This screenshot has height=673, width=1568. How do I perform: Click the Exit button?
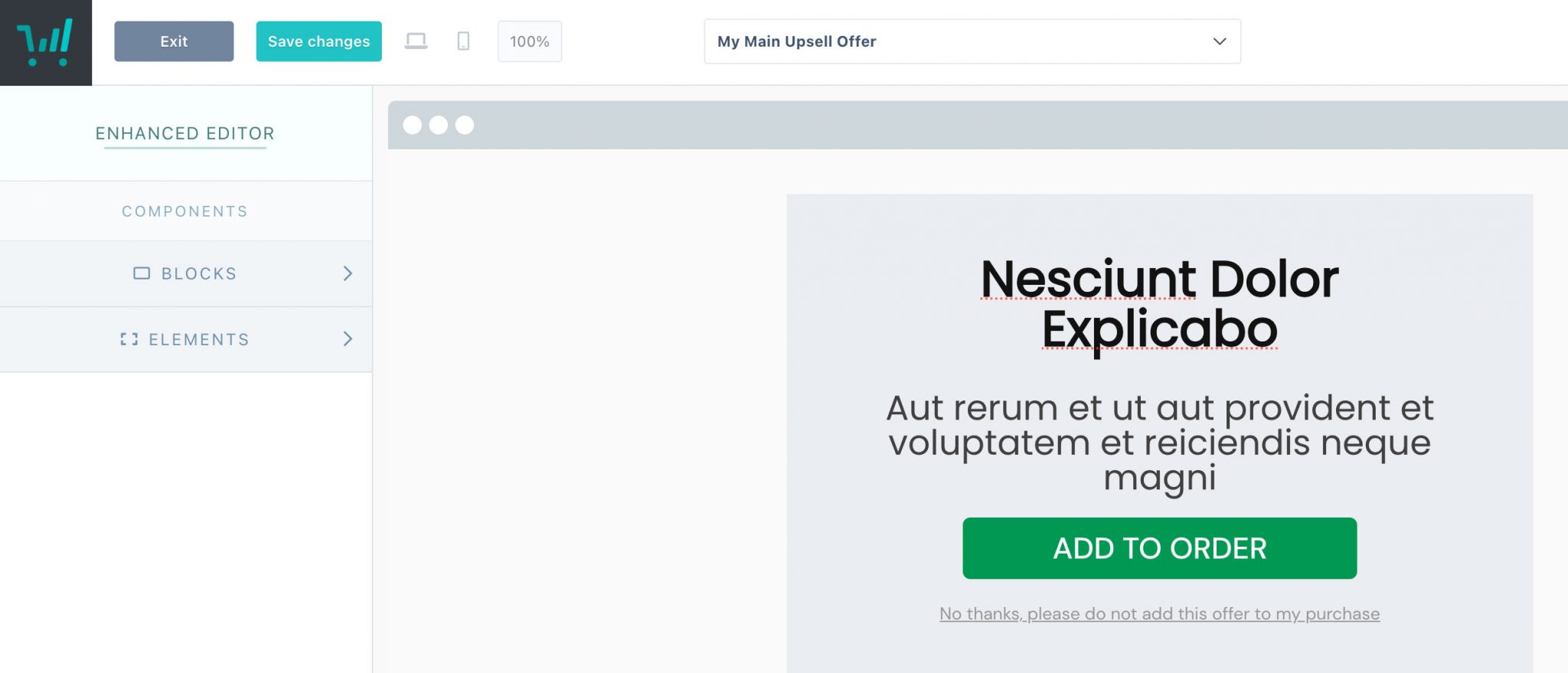pyautogui.click(x=173, y=41)
